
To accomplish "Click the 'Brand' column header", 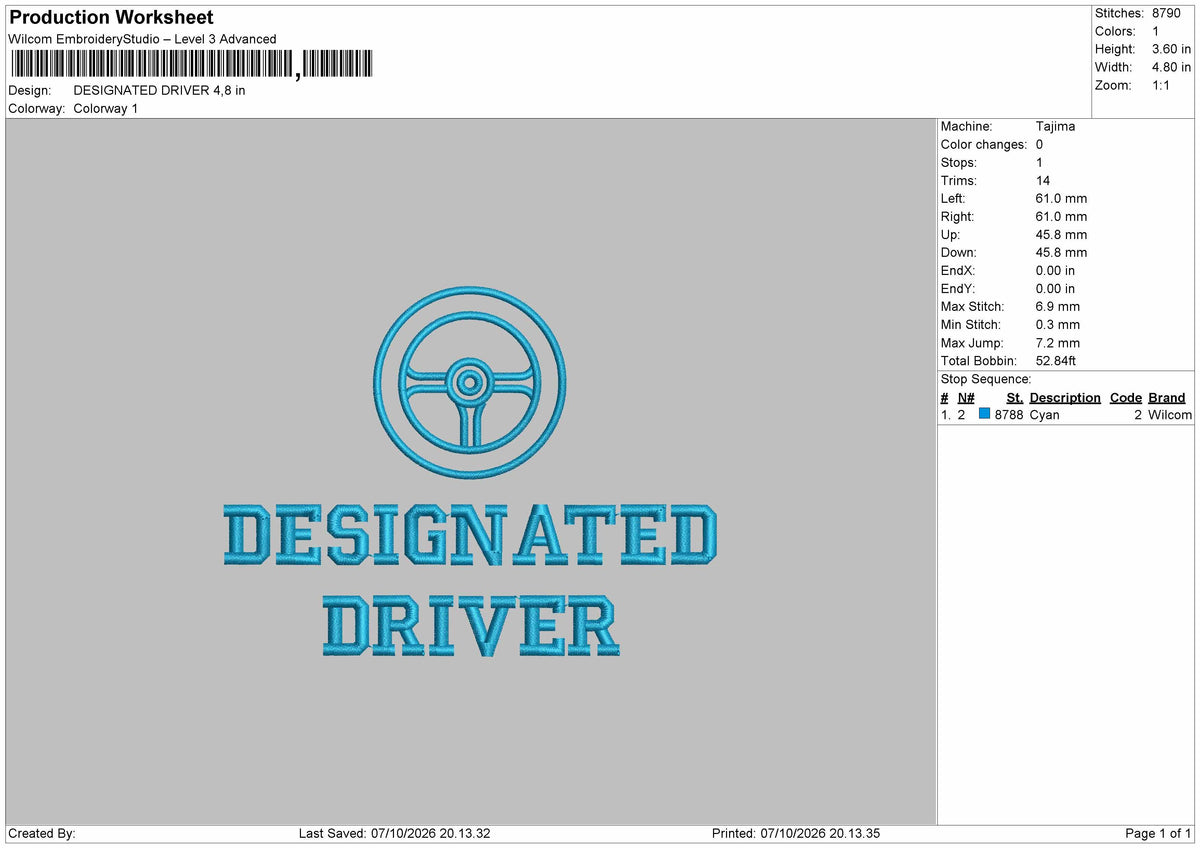I will [x=1166, y=397].
